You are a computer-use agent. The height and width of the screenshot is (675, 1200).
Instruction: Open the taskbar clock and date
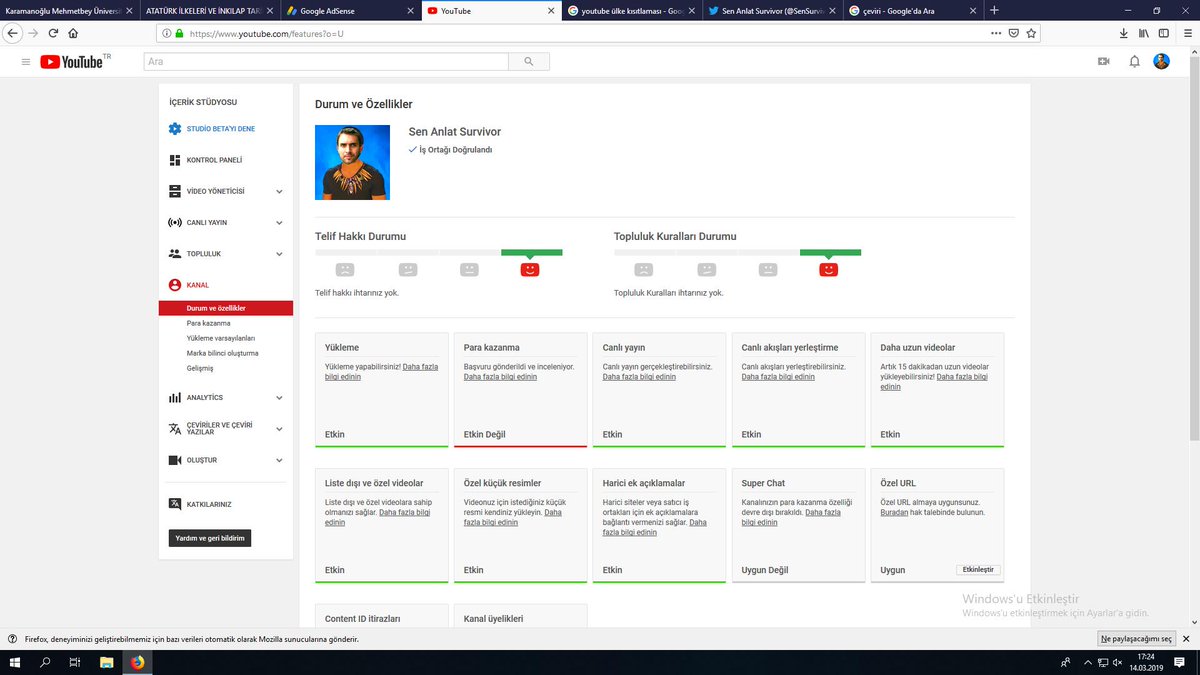[1147, 662]
